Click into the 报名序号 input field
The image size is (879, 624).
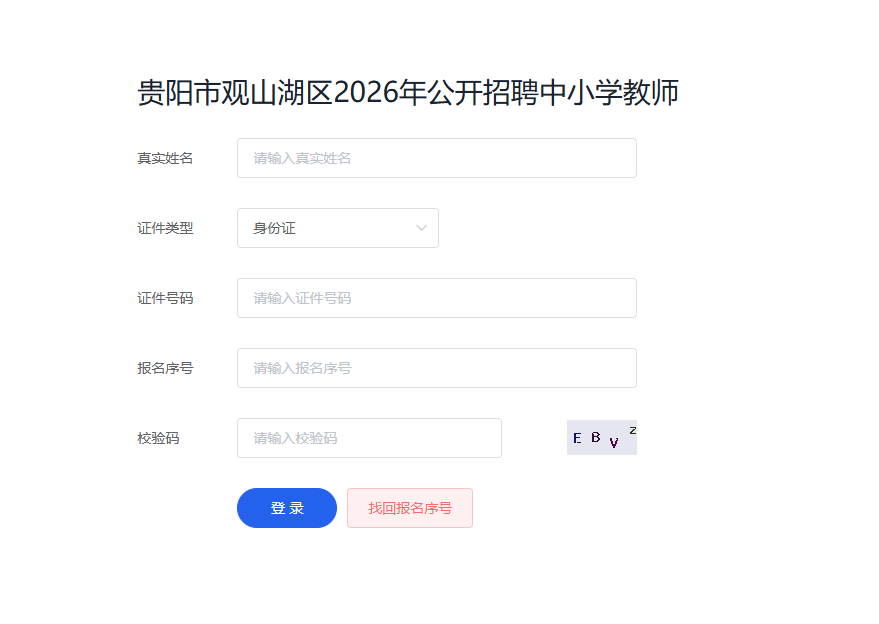pos(436,368)
